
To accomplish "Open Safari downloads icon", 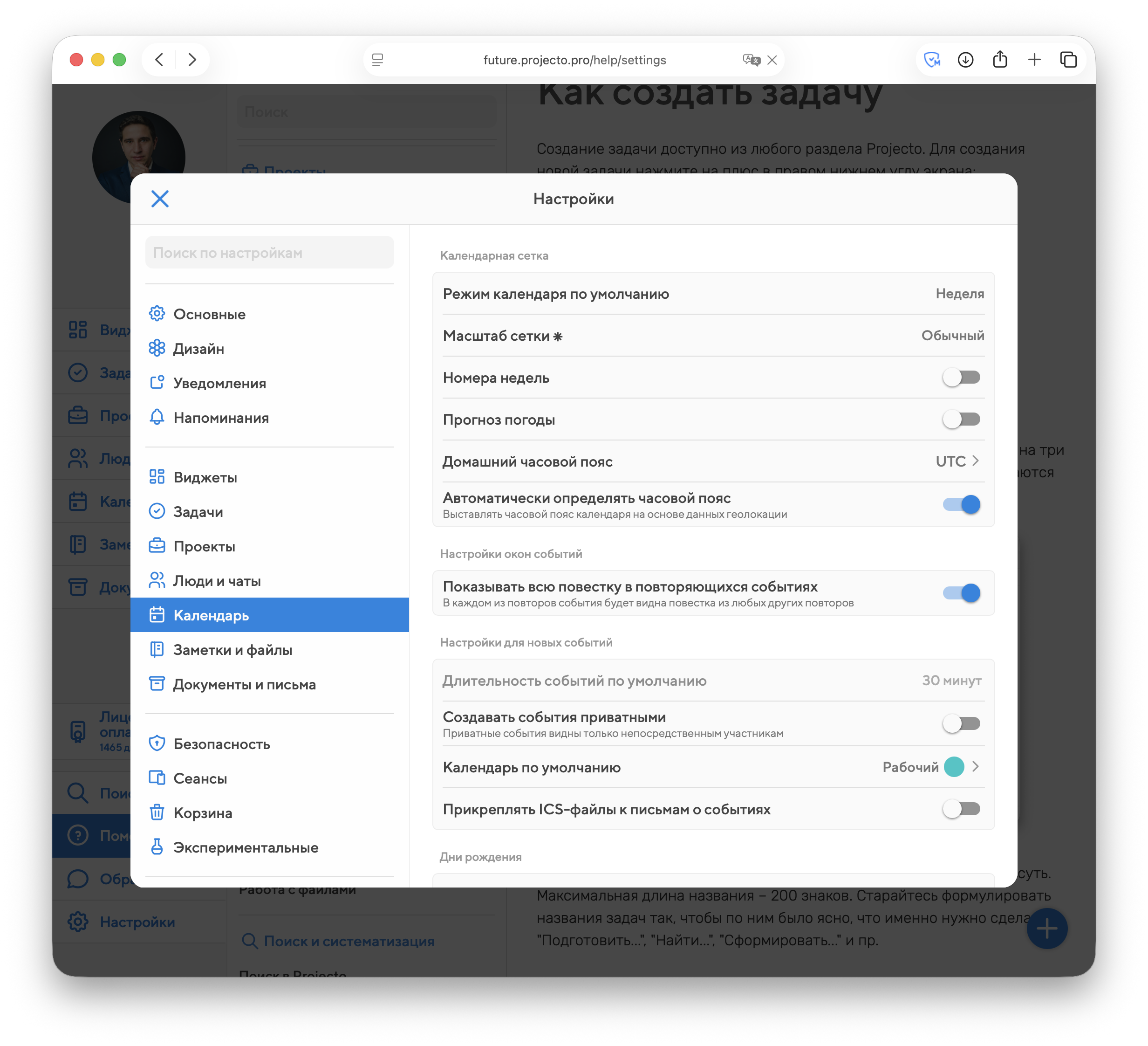I will tap(965, 59).
